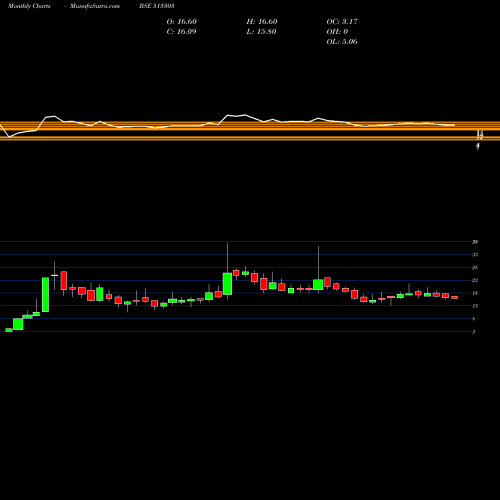
Task: Click the price axis label '3'
Action: coord(474,332)
